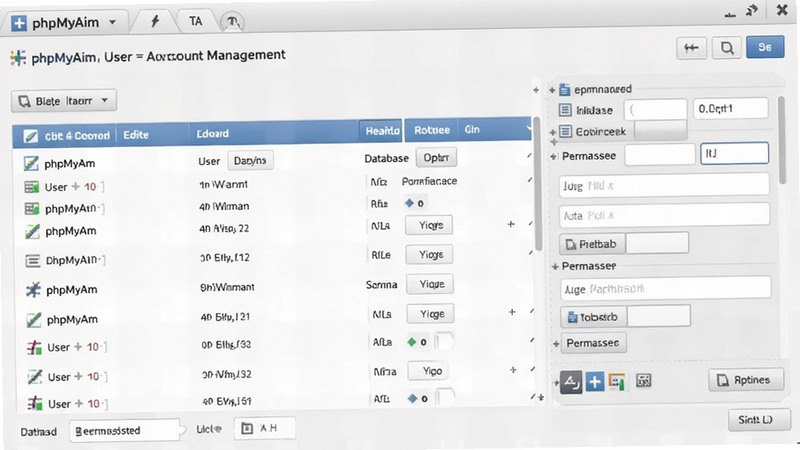The image size is (800, 450).
Task: Click the pencil icon in the 40 Blly,121 row
Action: click(x=34, y=320)
